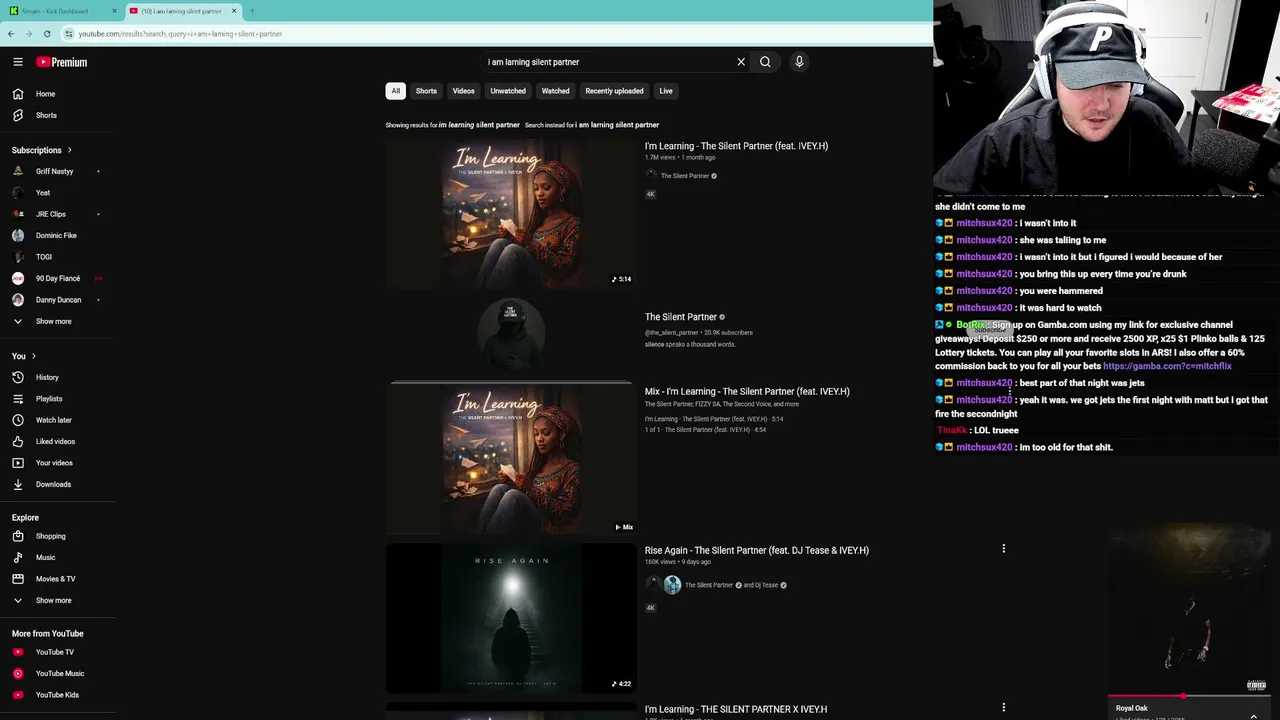1280x720 pixels.
Task: Open more options for Rise Again video
Action: point(1003,549)
